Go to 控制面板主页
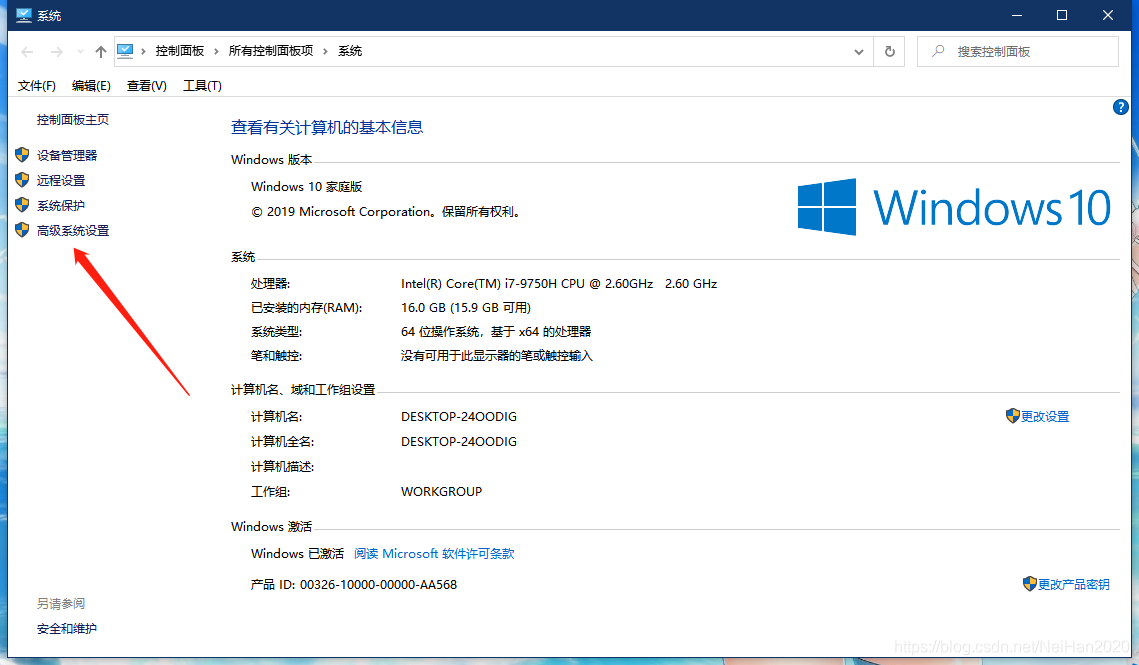 [73, 120]
